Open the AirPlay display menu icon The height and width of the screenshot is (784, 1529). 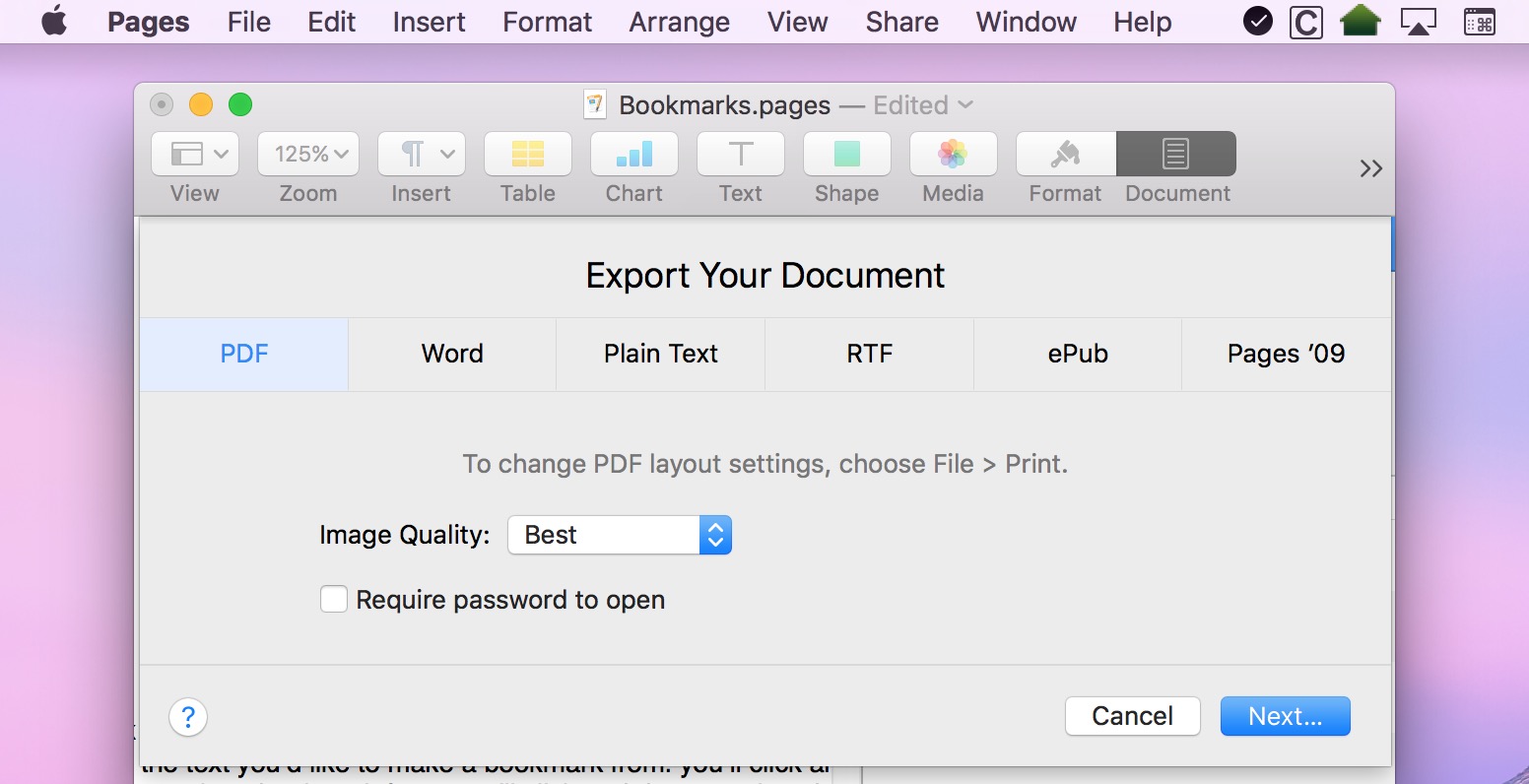tap(1419, 22)
